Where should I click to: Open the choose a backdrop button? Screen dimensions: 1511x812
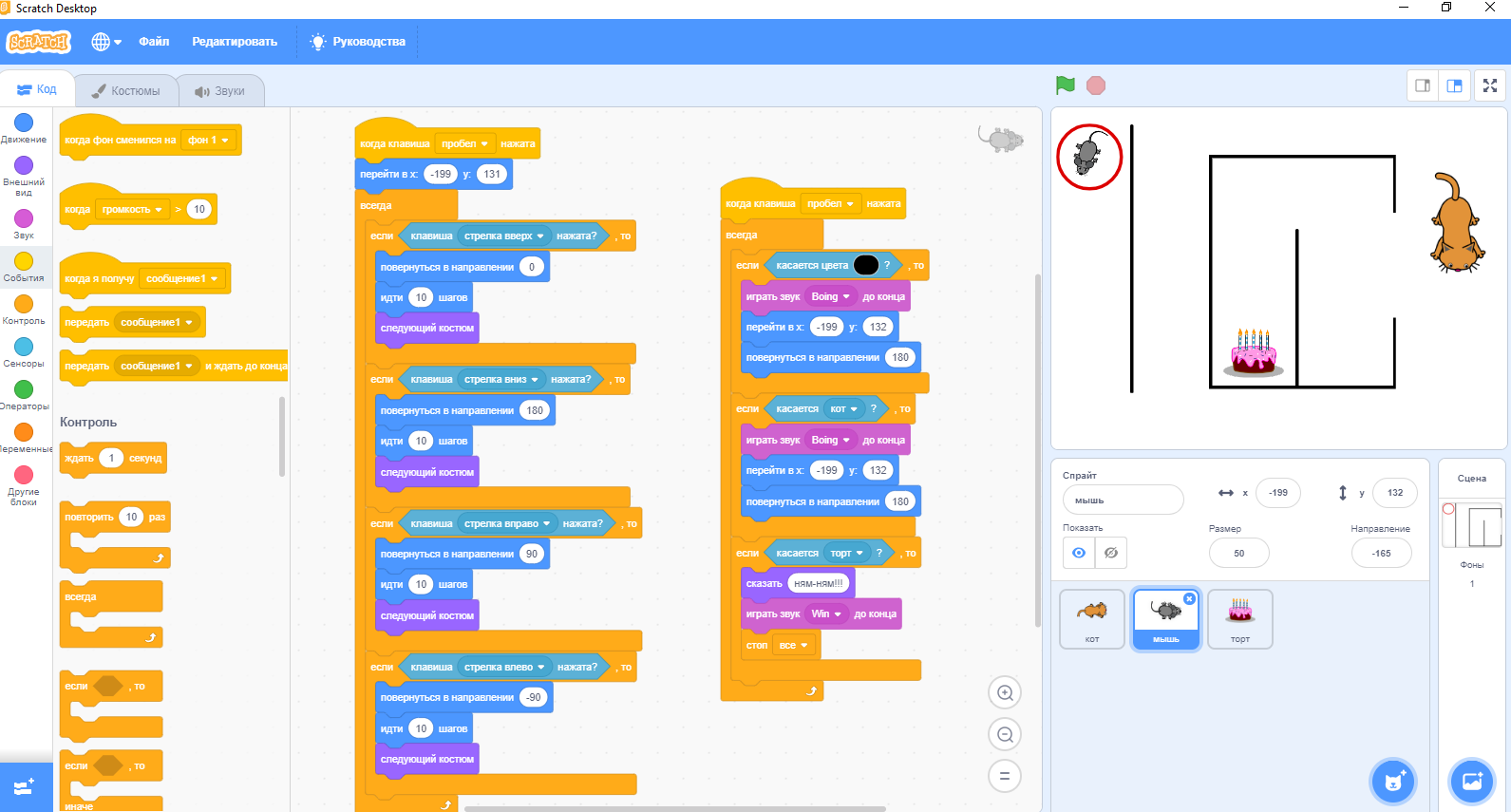1471,782
